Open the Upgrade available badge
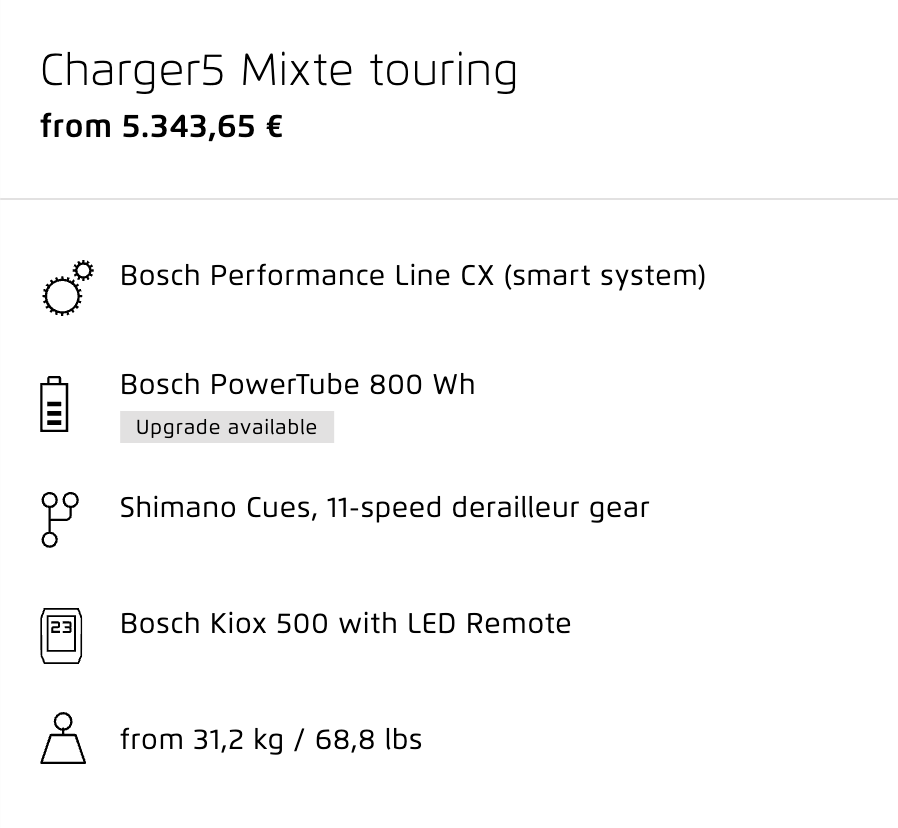This screenshot has width=898, height=828. click(x=227, y=427)
